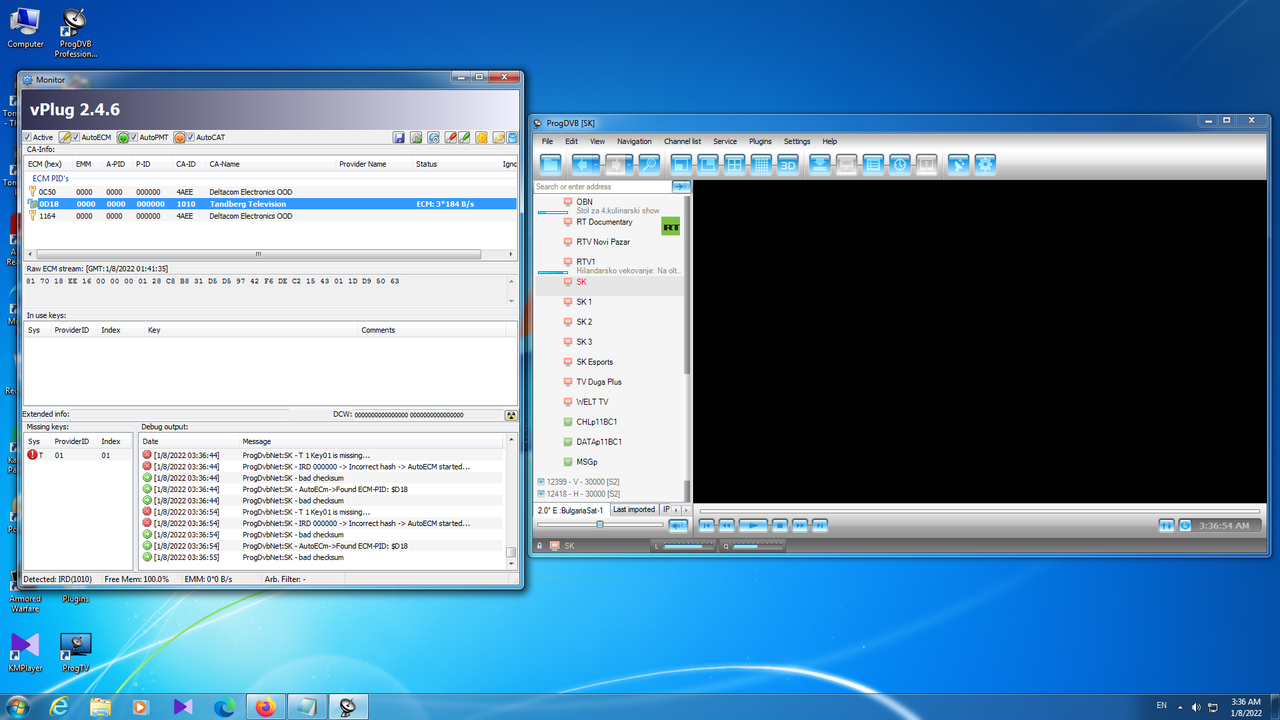
Task: Open the ProgTV desktop shortcut
Action: [x=76, y=652]
